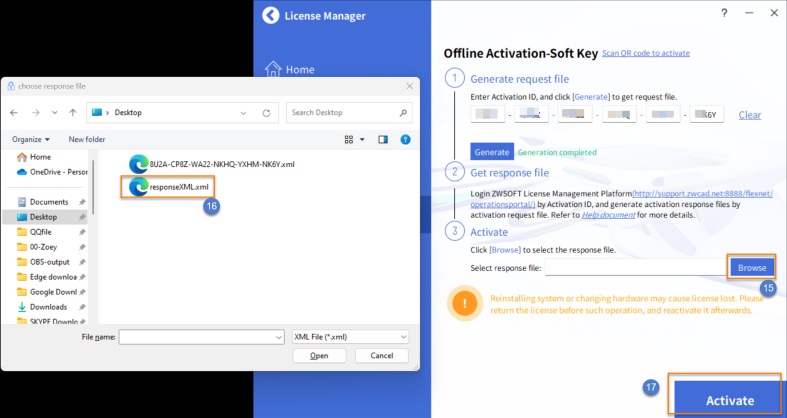Click the help question mark icon

[x=724, y=13]
